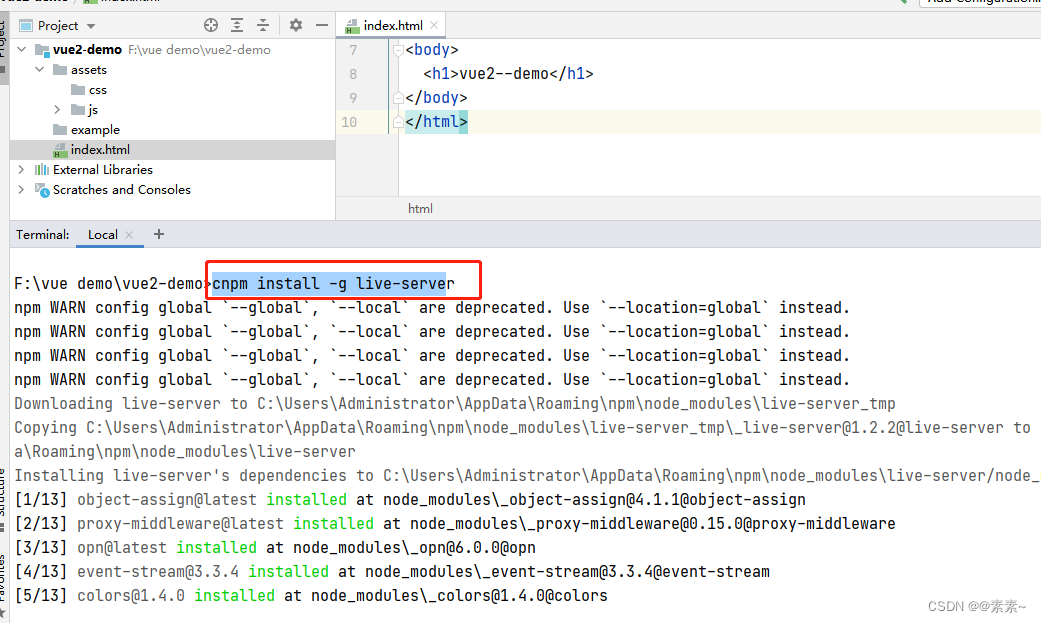Select index.html in the project tree
Viewport: 1041px width, 623px height.
(x=100, y=150)
